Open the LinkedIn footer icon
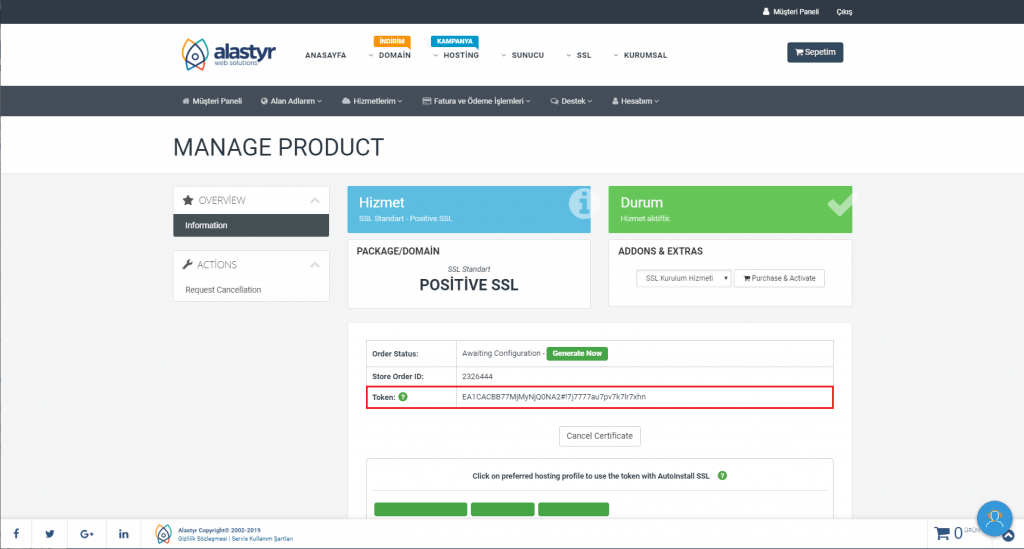Viewport: 1024px width, 549px height. (123, 534)
